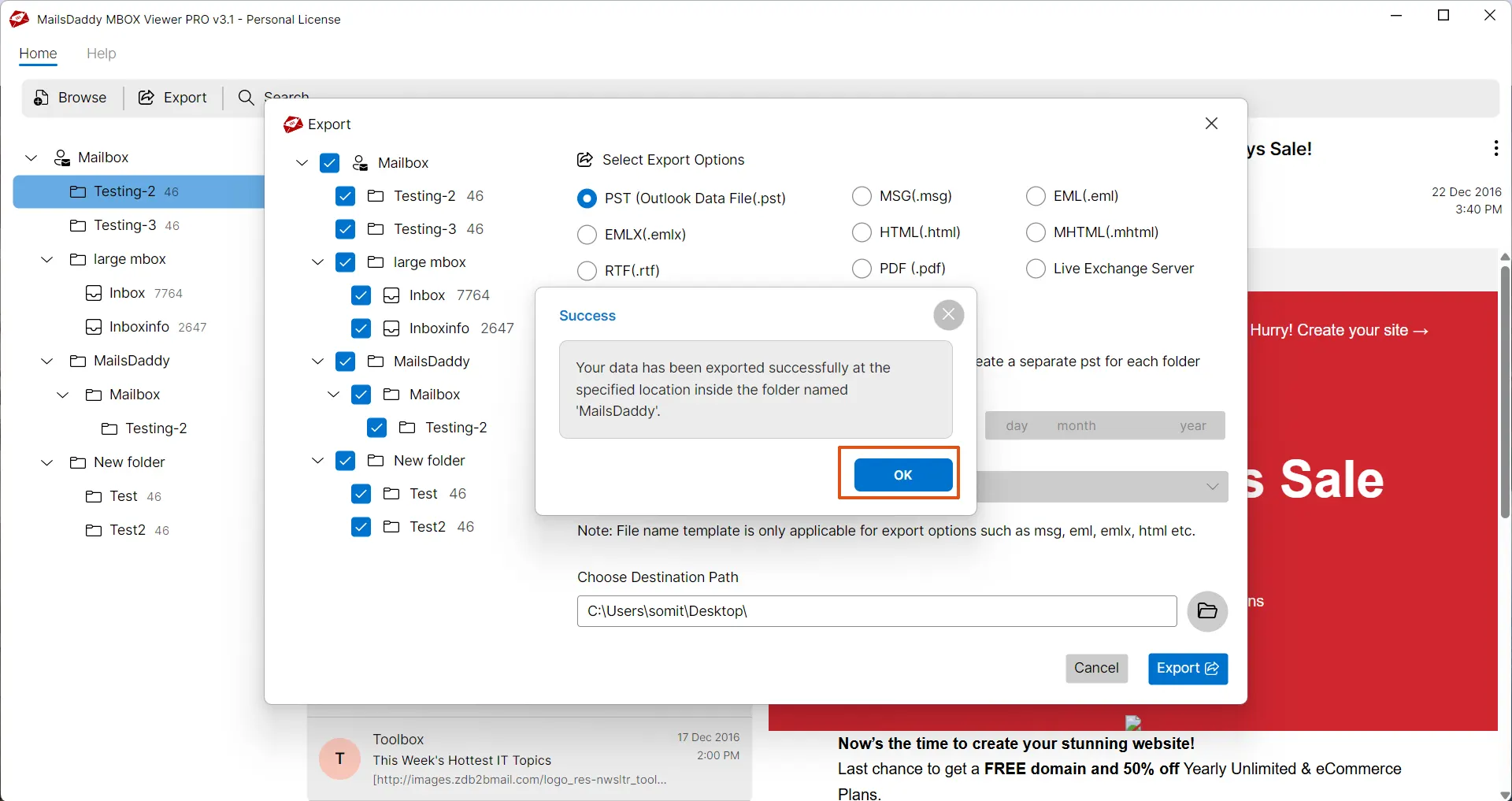Uncheck the Testing-3 folder checkbox

click(x=345, y=229)
